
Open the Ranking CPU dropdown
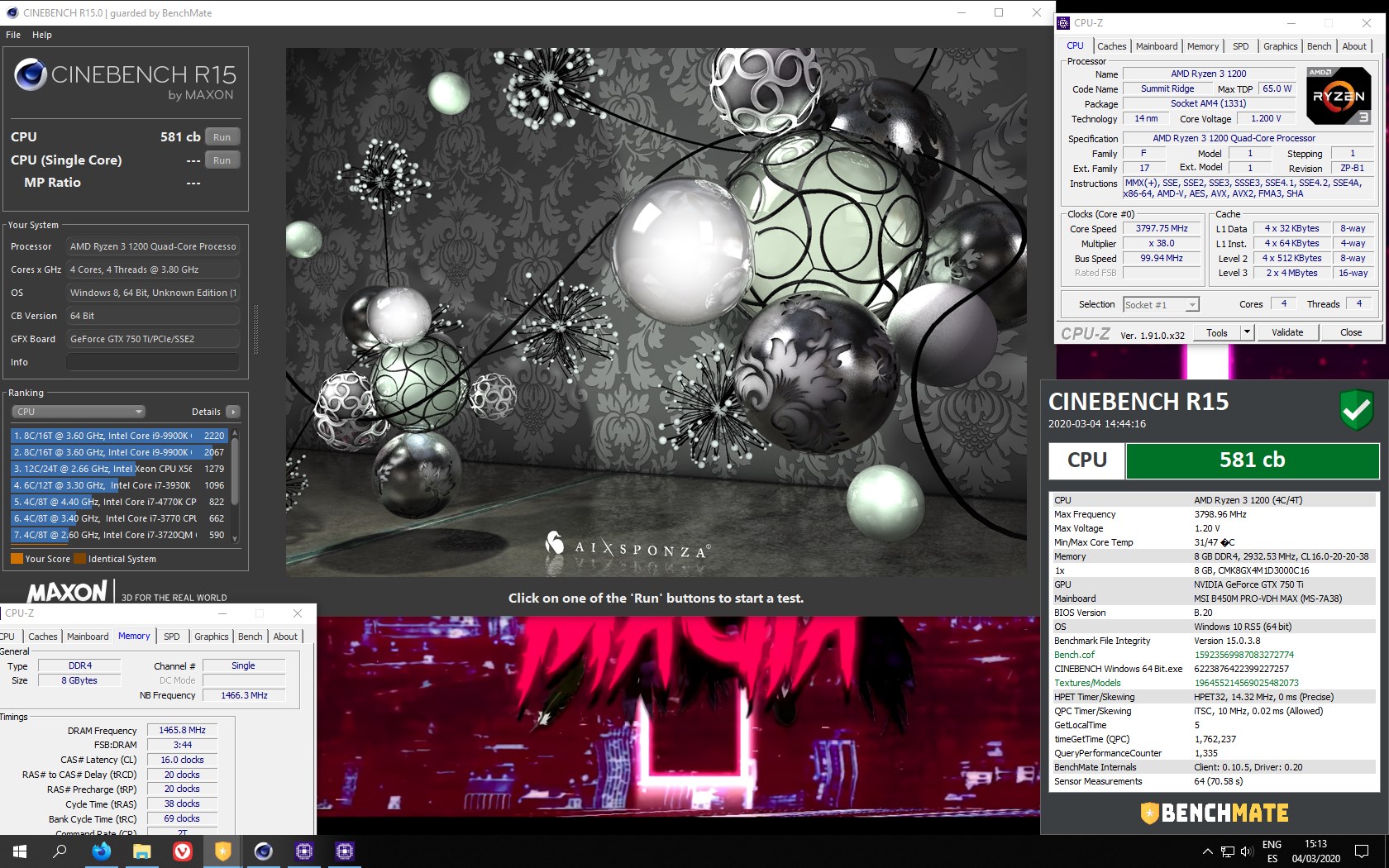[x=79, y=412]
